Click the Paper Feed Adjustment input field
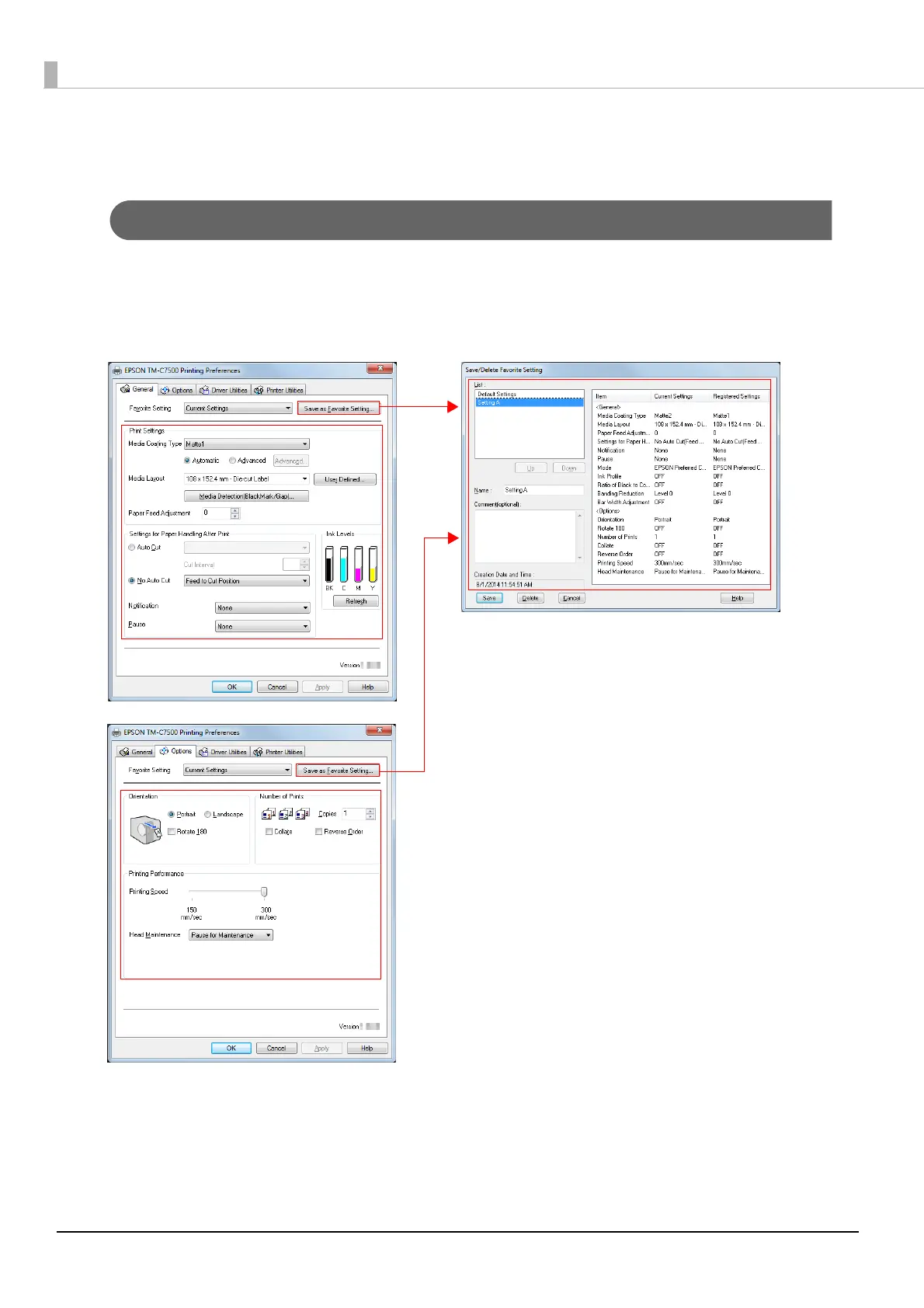The height and width of the screenshot is (1308, 924). tap(216, 513)
